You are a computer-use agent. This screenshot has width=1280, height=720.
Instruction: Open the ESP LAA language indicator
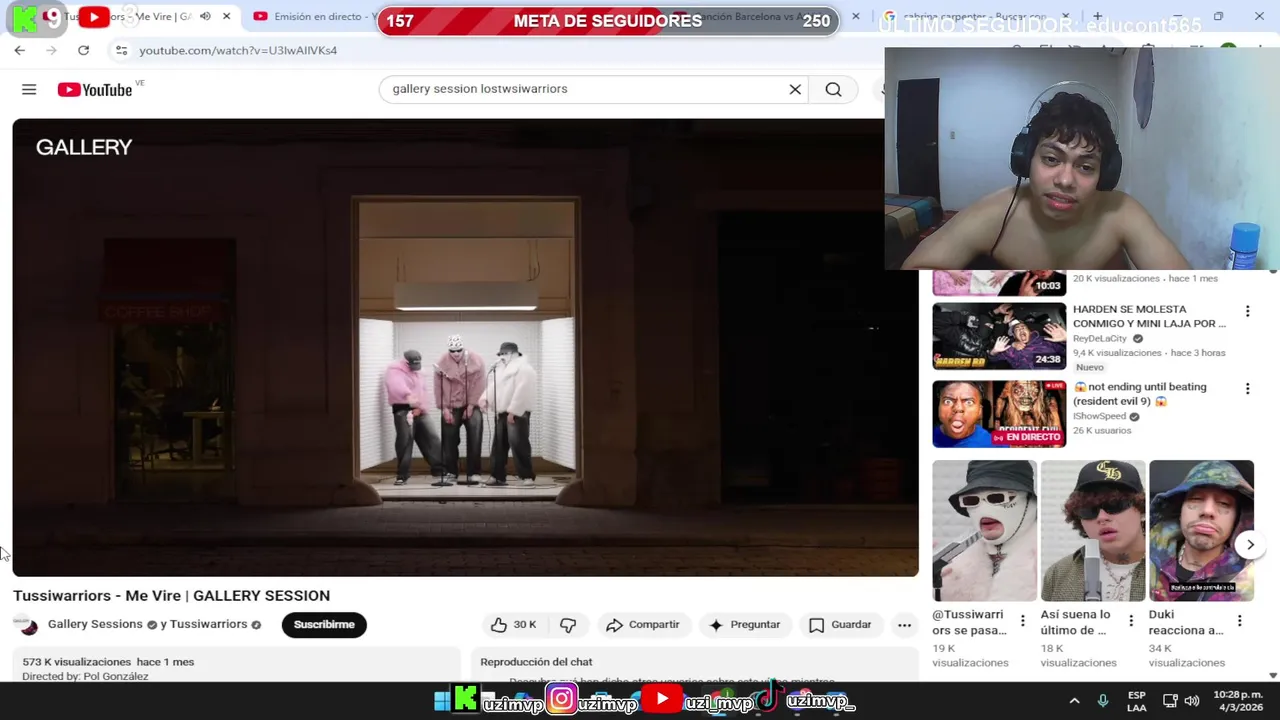pos(1137,701)
